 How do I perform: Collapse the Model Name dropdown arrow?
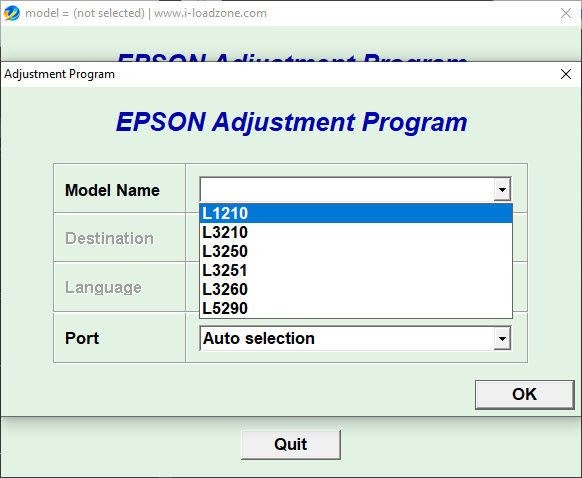[502, 190]
